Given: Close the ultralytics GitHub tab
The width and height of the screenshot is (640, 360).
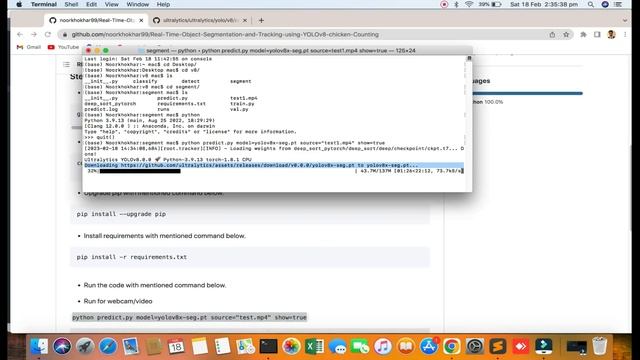Looking at the screenshot, I should [245, 20].
